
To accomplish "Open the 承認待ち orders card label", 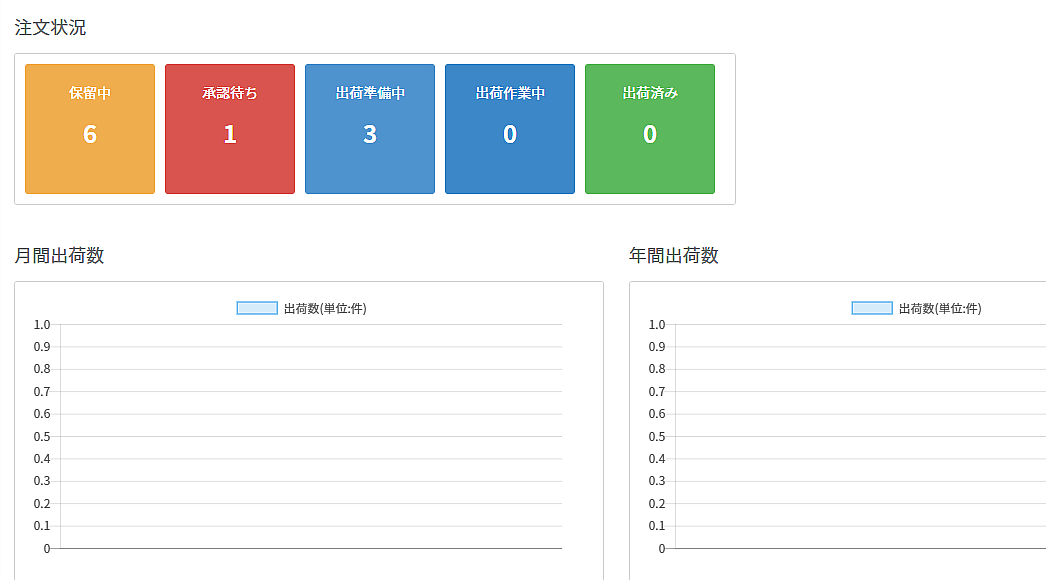I will pos(230,93).
